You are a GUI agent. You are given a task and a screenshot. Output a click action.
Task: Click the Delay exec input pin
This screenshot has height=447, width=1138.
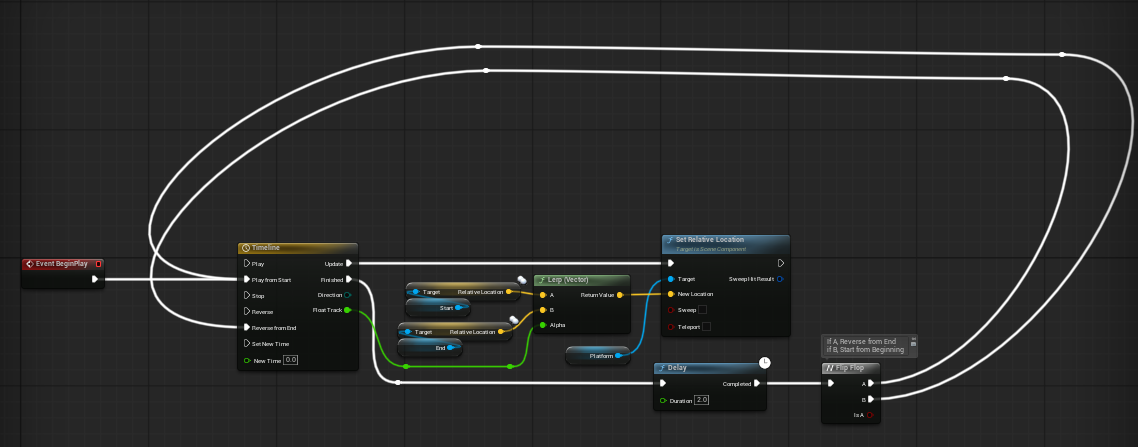pos(662,384)
